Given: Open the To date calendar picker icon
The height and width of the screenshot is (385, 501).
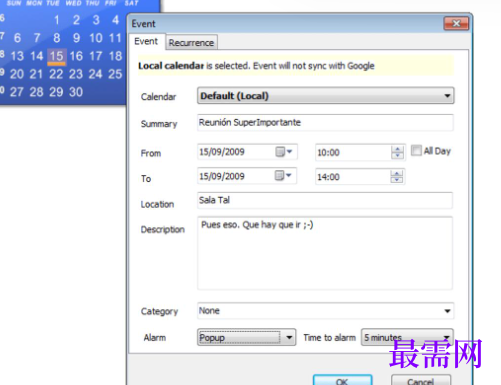Looking at the screenshot, I should coord(283,176).
